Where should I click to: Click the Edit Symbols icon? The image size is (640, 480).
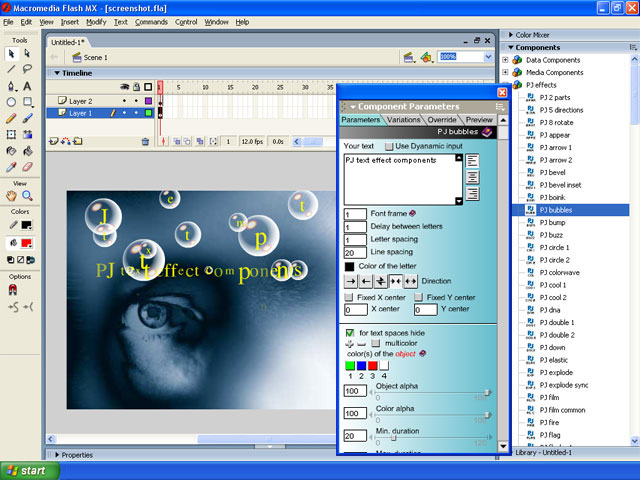tap(426, 58)
